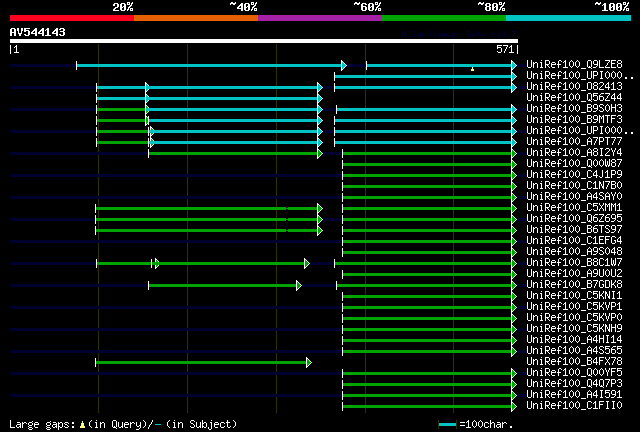The height and width of the screenshot is (432, 640).
Task: Click the ~100% legend label
Action: (x=612, y=7)
